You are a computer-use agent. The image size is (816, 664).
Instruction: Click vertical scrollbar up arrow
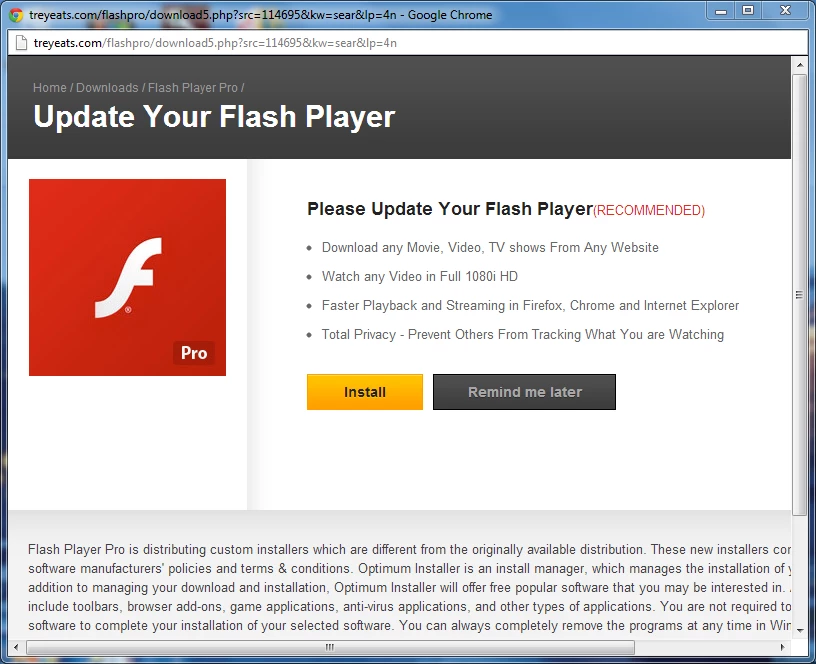(x=799, y=65)
